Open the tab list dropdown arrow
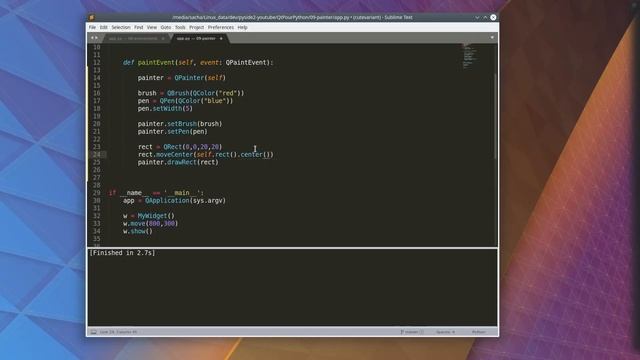Viewport: 640px width, 360px height. point(492,38)
